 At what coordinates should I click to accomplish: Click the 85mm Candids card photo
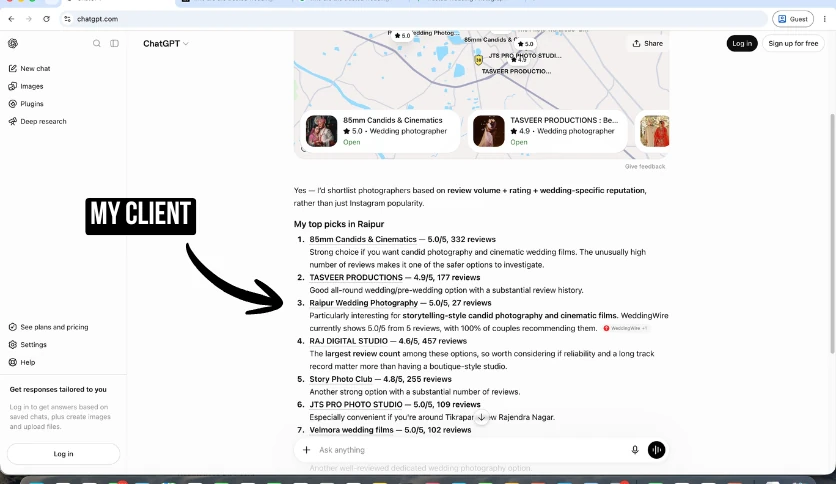pyautogui.click(x=321, y=131)
